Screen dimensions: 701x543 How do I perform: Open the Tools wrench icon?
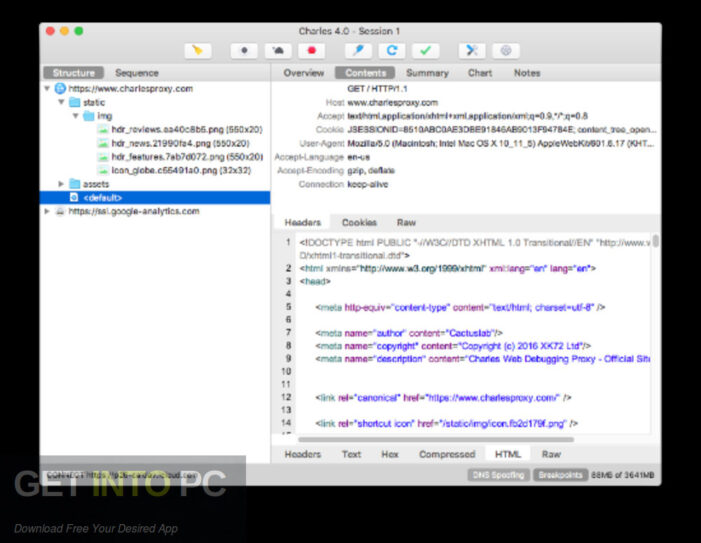[472, 51]
